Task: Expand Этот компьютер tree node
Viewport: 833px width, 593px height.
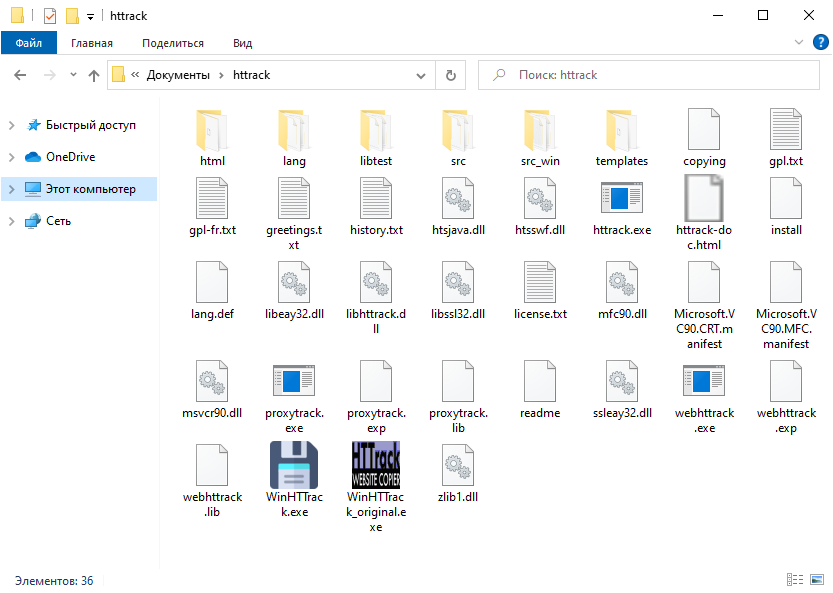Action: tap(12, 189)
